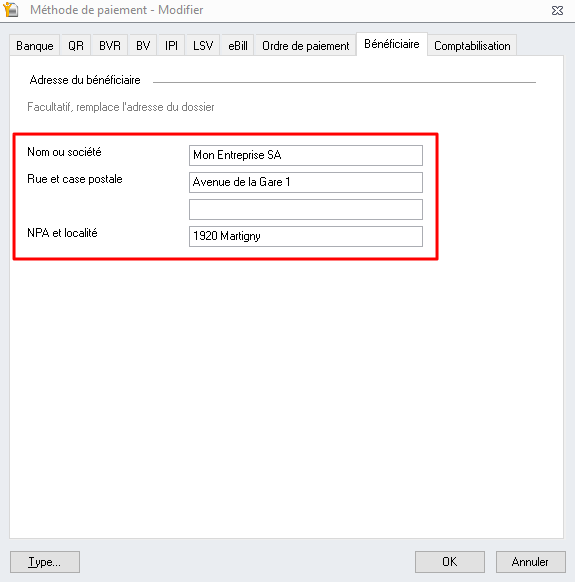575x582 pixels.
Task: Click the Adresse du bénéficiaire heading
Action: click(85, 80)
